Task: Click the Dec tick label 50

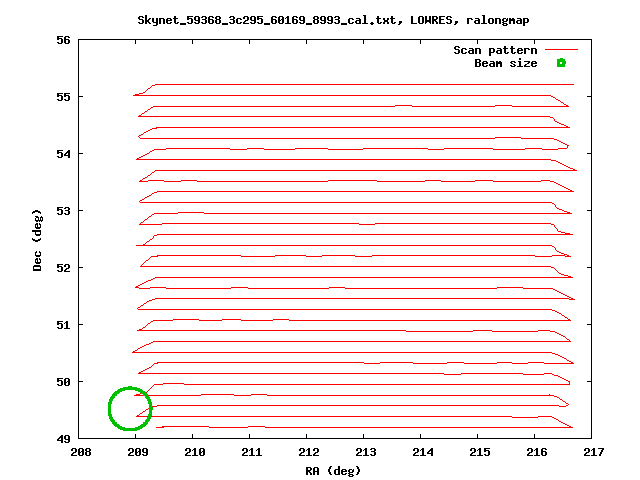Action: click(63, 382)
